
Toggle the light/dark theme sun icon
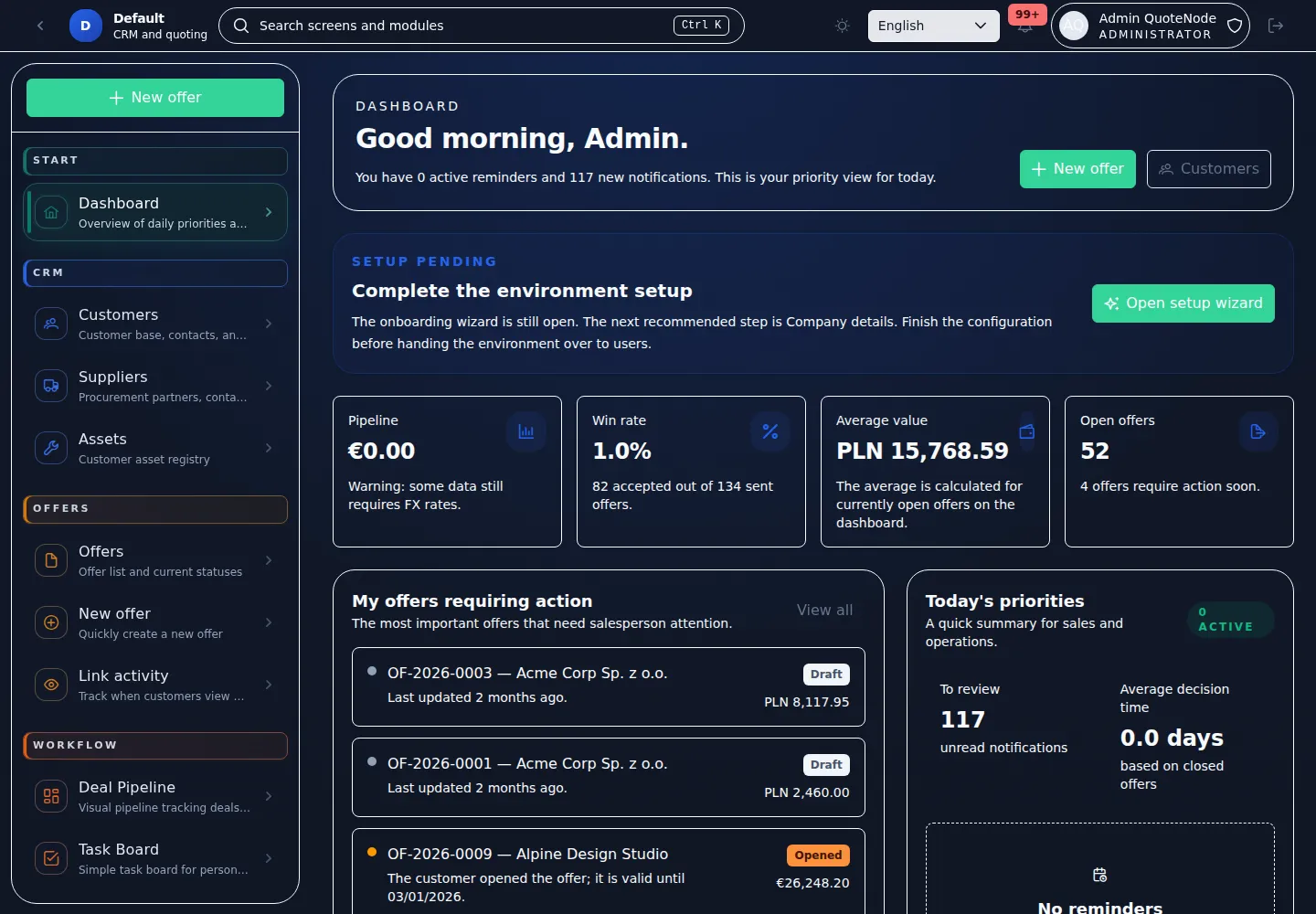pyautogui.click(x=843, y=26)
